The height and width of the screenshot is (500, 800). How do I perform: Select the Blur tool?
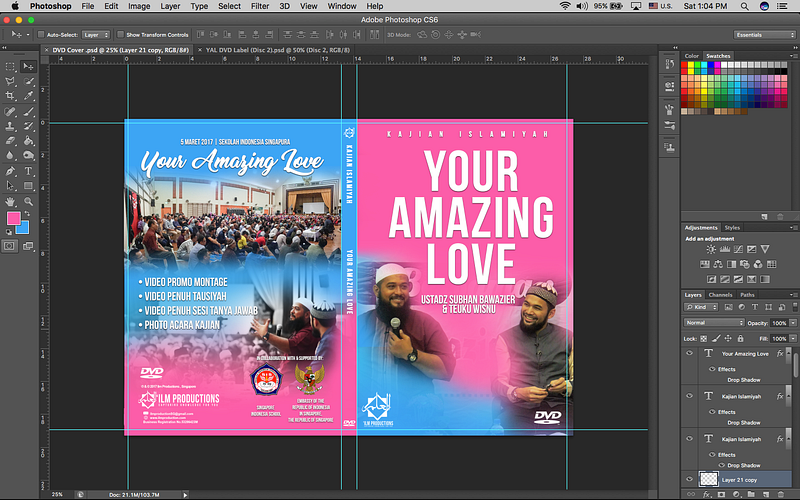pyautogui.click(x=10, y=156)
